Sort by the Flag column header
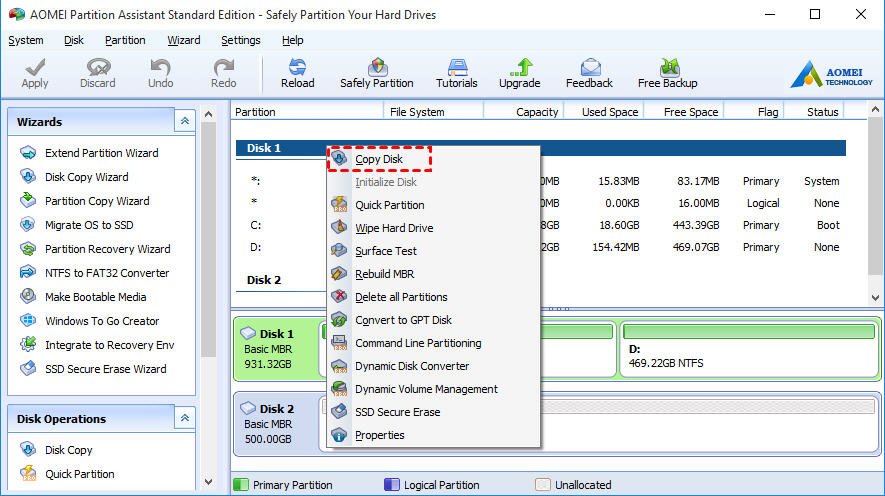Screen dimensions: 885x496 tap(754, 112)
